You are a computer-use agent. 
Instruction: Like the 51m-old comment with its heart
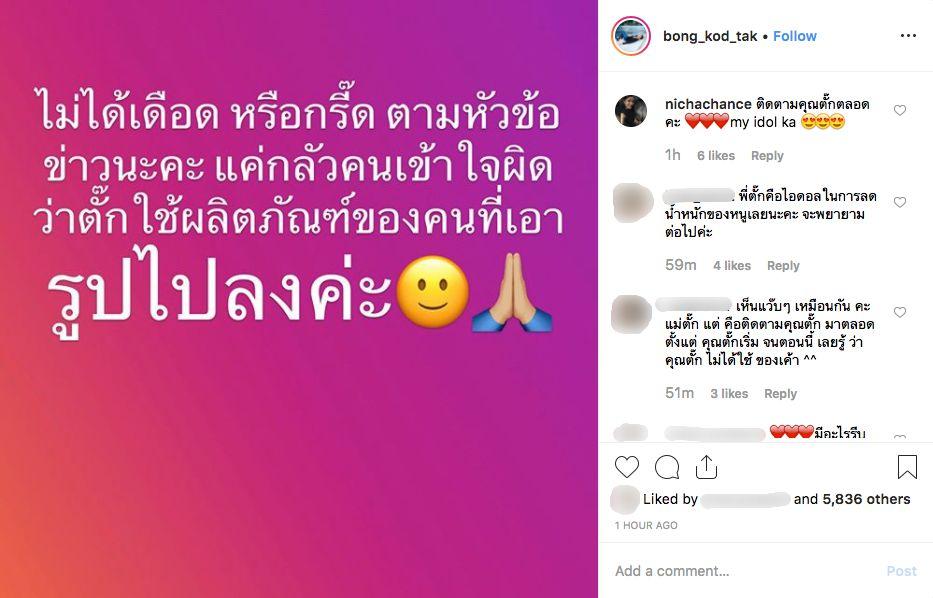900,312
